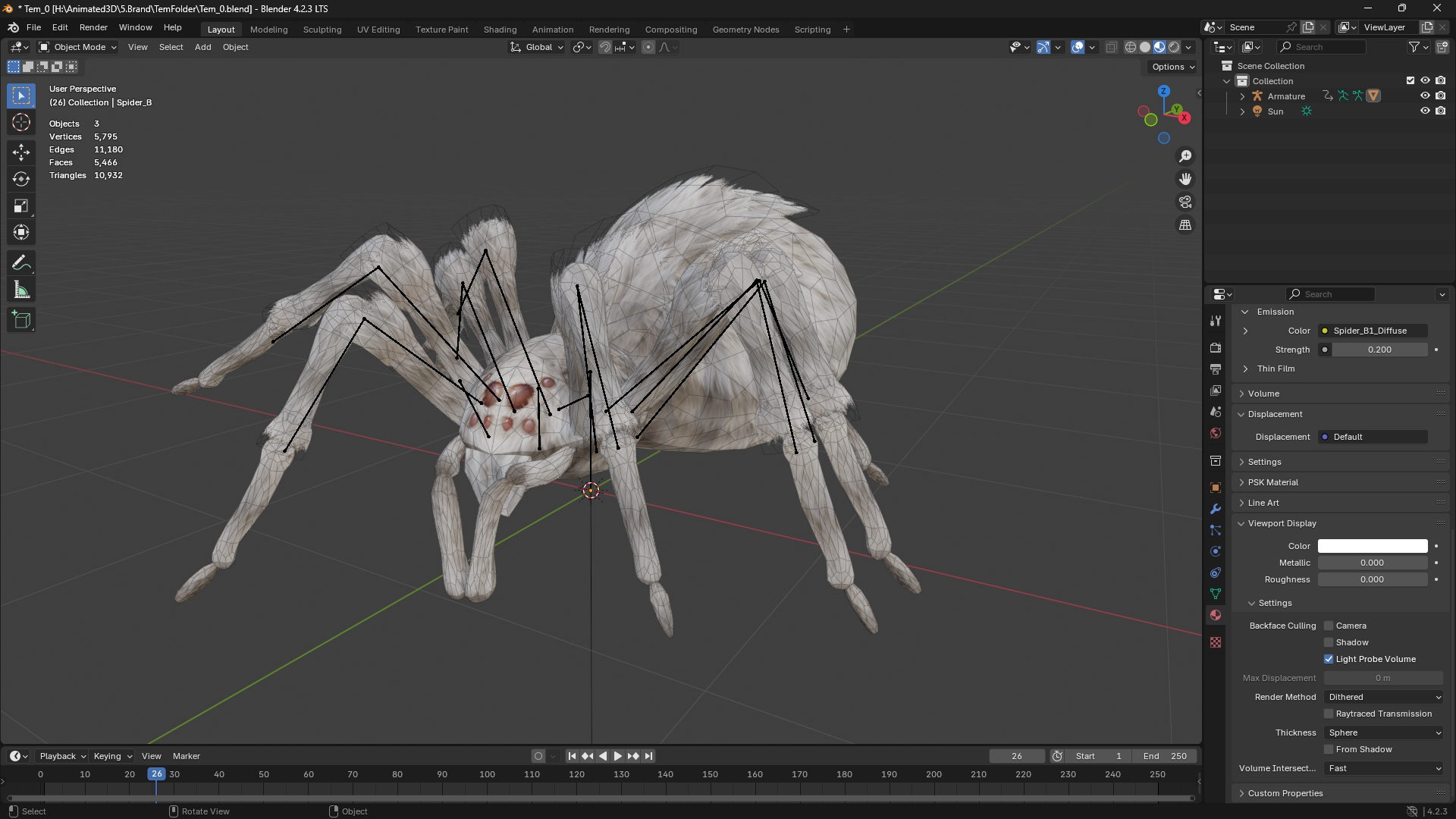Switch to the Particle properties tab
Viewport: 1456px width, 819px height.
1216,530
